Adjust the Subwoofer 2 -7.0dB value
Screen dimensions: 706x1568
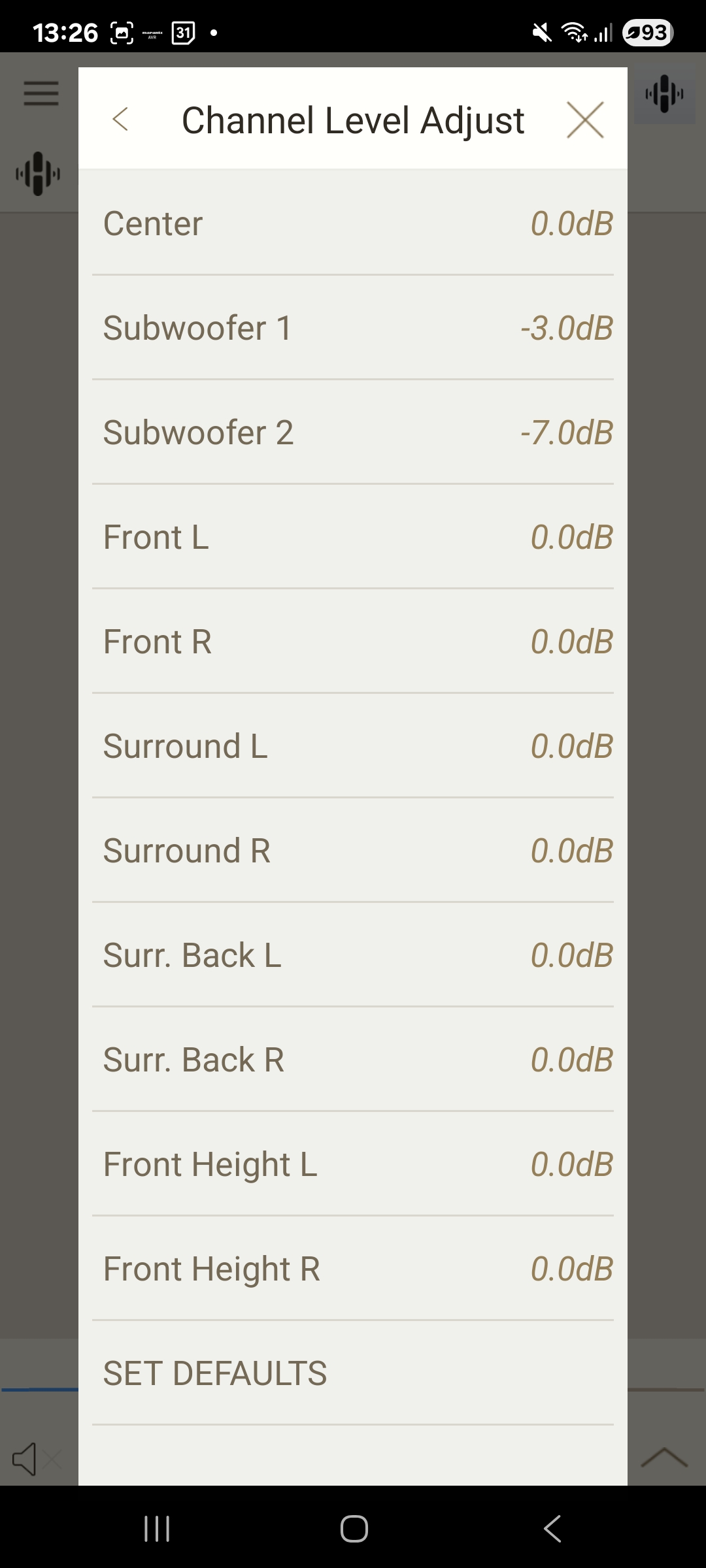(567, 433)
